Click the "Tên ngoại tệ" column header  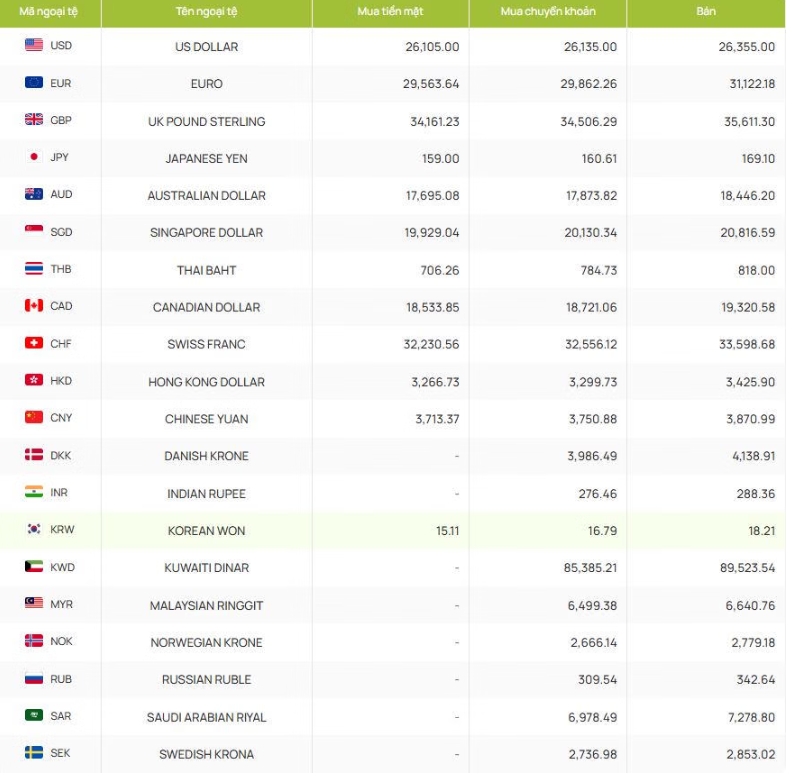pyautogui.click(x=206, y=11)
